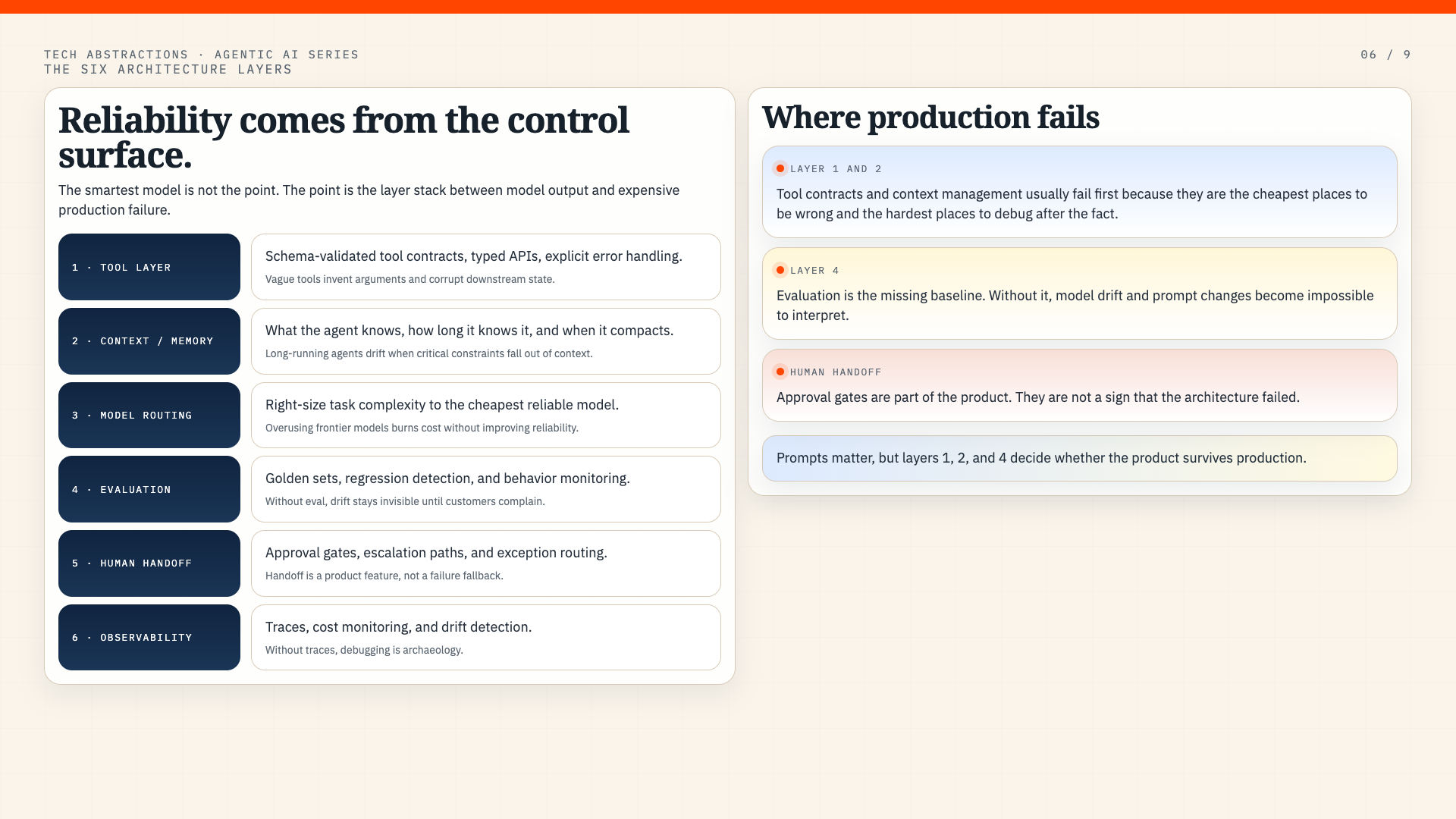Click the red dot beside LAYER 4
Viewport: 1456px width, 819px height.
[x=780, y=270]
